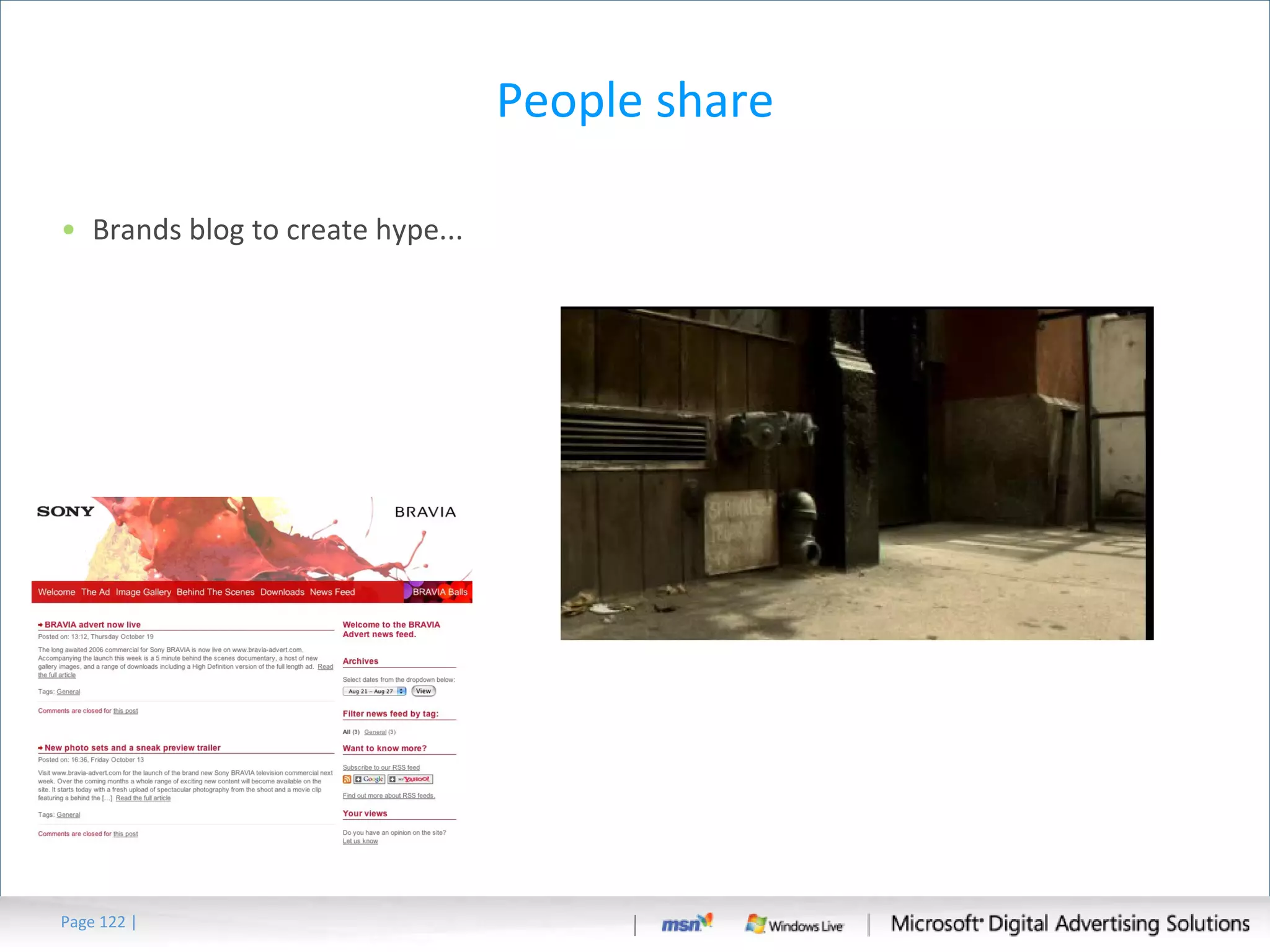Viewport: 1270px width, 952px height.
Task: Click the People share slide title
Action: [635, 100]
